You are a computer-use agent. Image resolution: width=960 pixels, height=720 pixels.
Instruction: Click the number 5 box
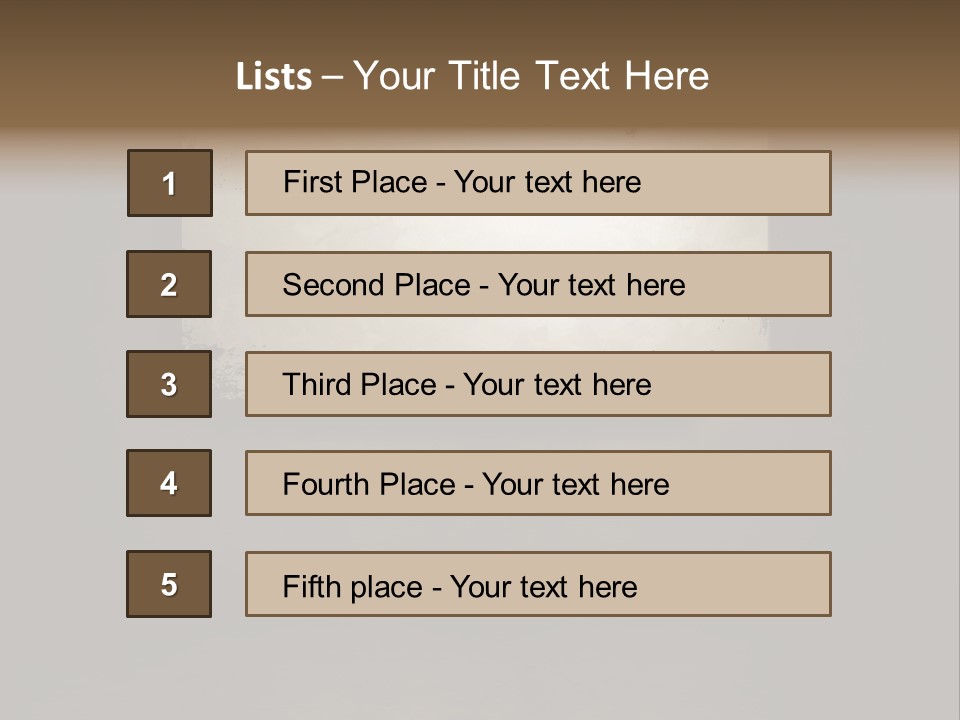[x=169, y=584]
